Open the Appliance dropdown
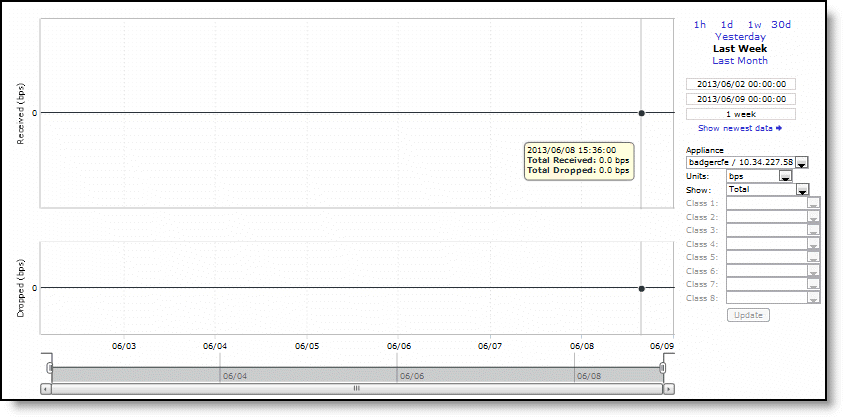 tap(801, 163)
